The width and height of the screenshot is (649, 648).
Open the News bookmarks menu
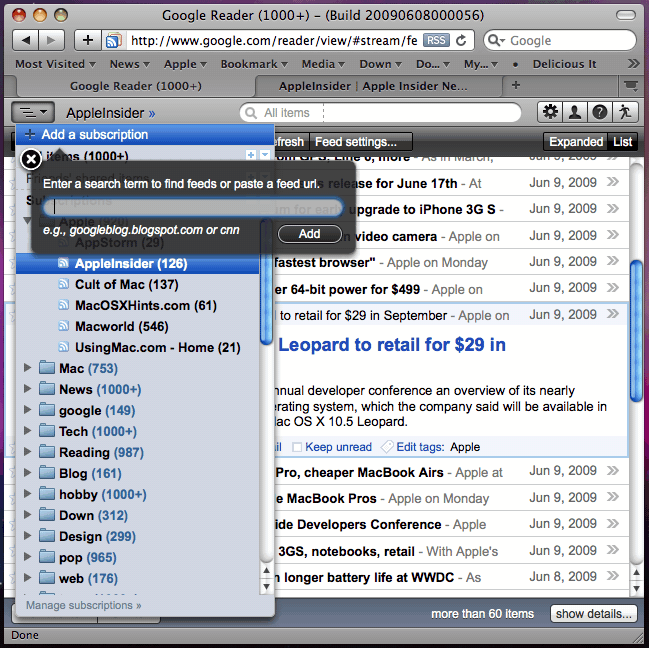point(130,64)
